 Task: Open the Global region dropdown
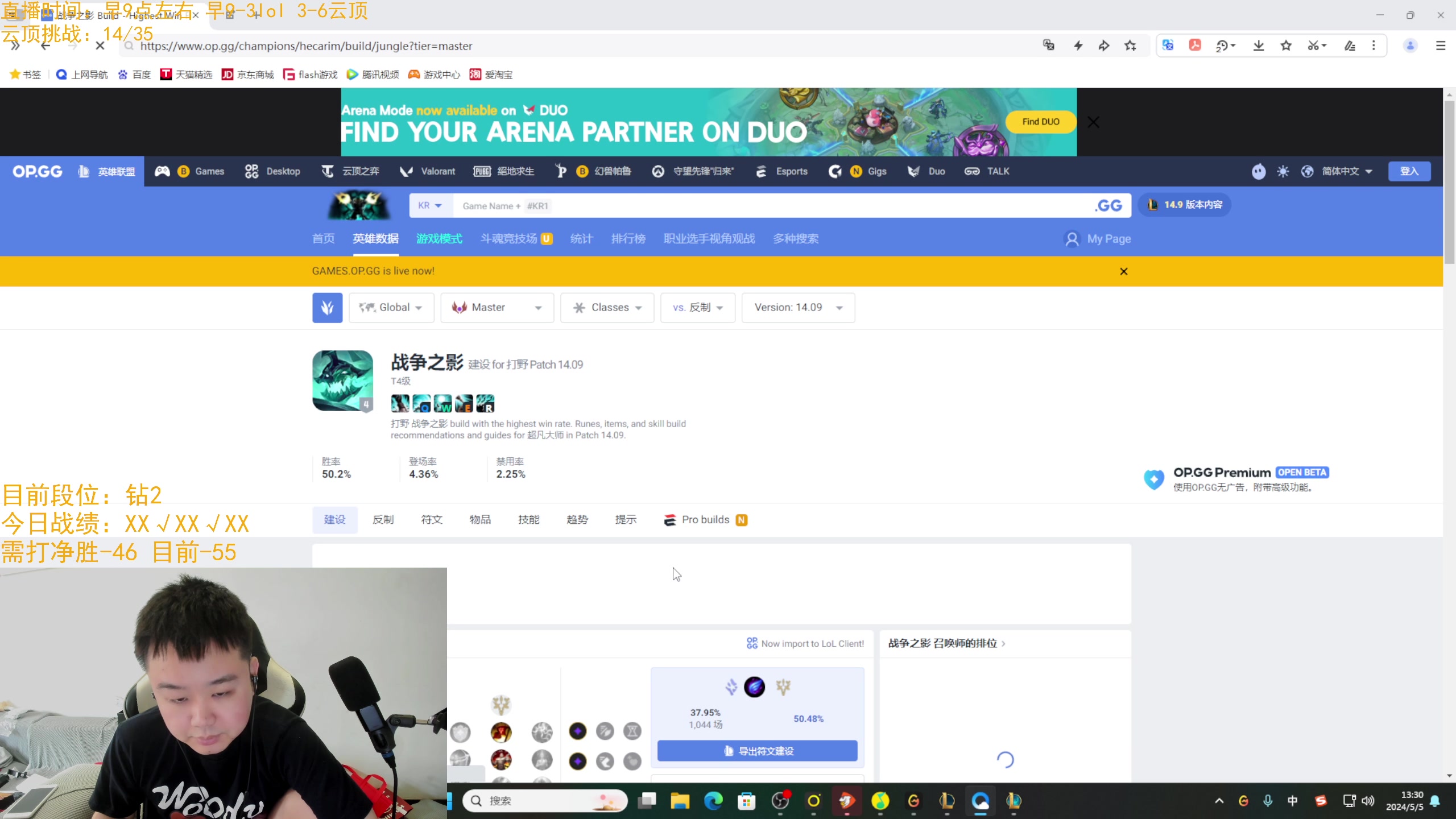(x=391, y=308)
